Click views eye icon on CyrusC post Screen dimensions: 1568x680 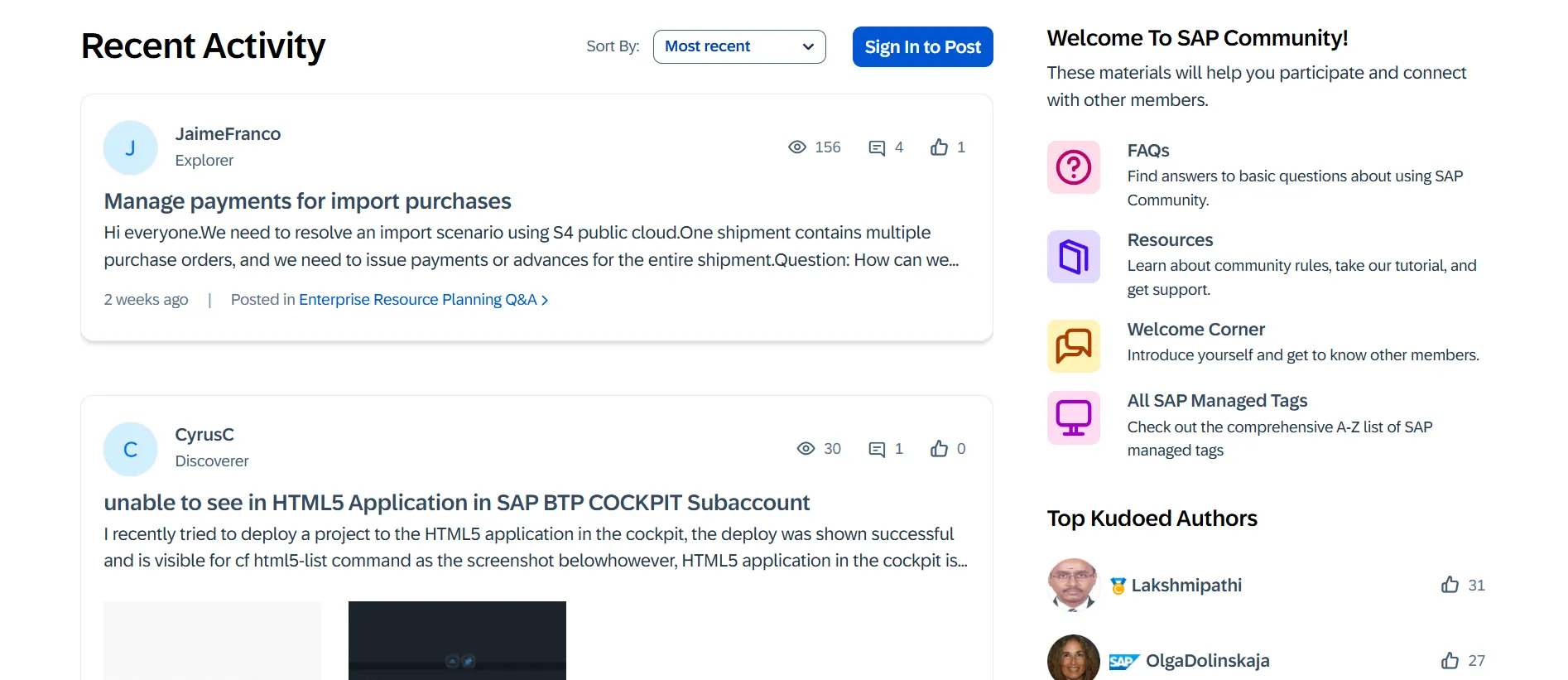806,449
